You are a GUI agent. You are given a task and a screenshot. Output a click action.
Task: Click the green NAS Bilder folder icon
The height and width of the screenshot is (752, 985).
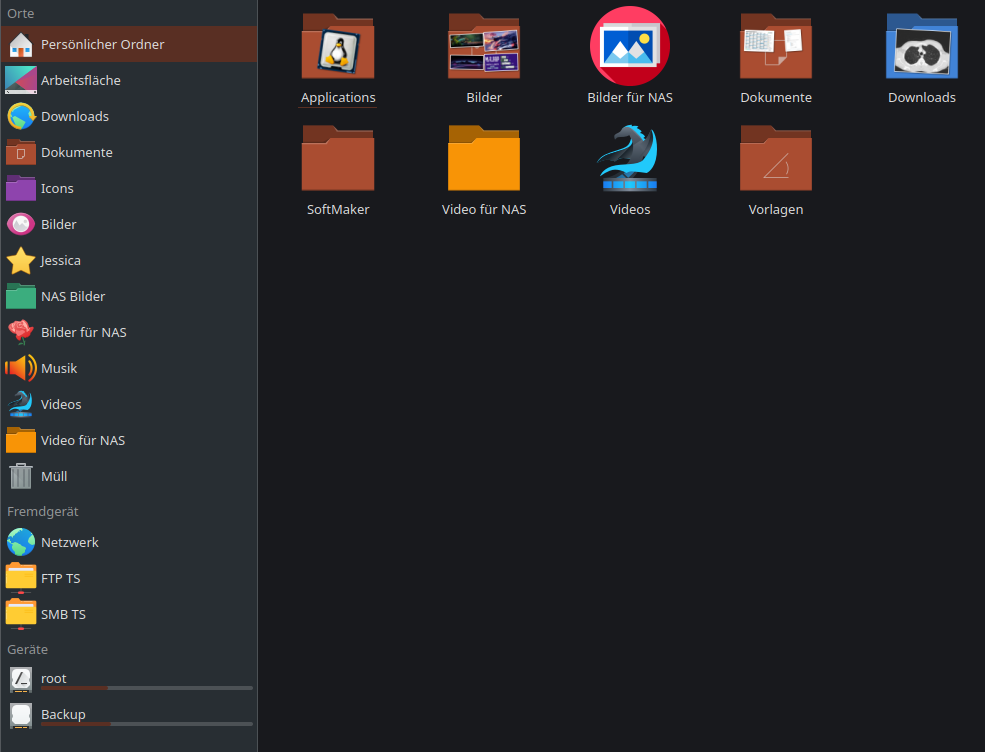[x=21, y=296]
